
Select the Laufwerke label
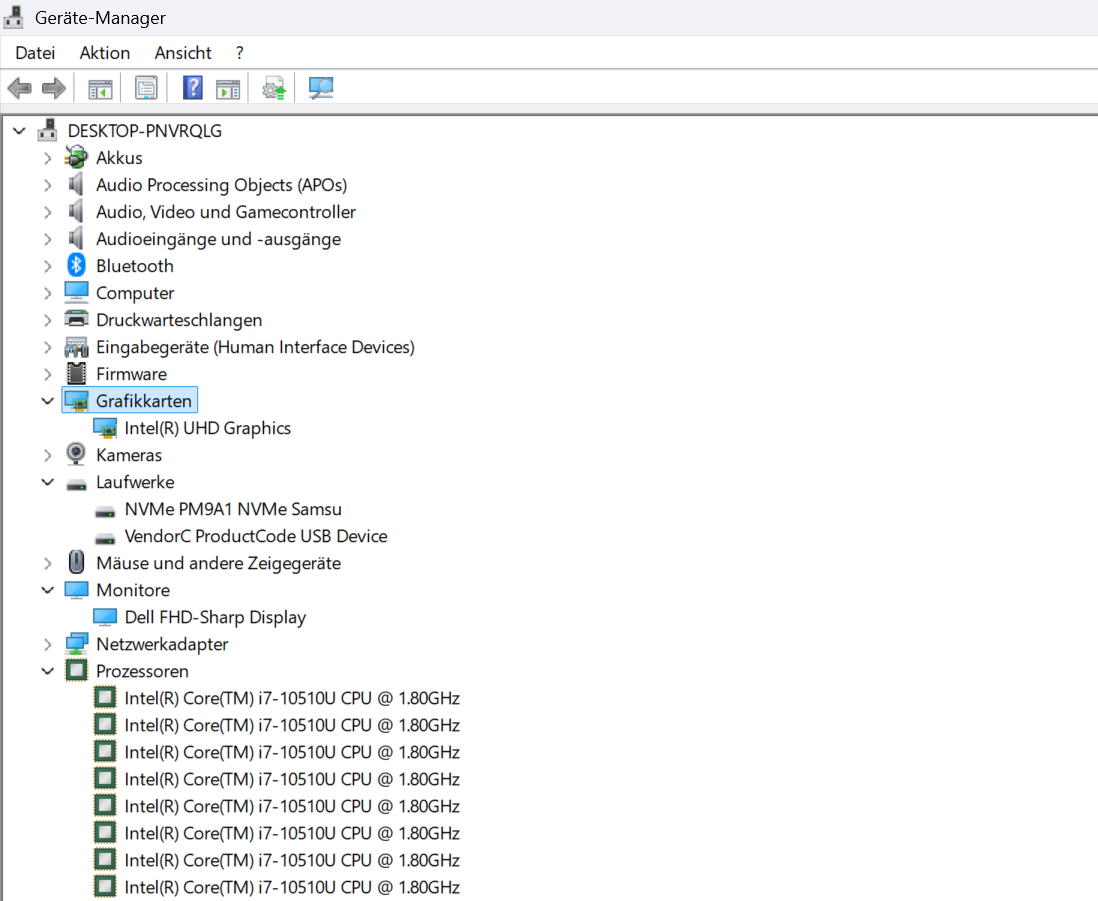pos(135,482)
